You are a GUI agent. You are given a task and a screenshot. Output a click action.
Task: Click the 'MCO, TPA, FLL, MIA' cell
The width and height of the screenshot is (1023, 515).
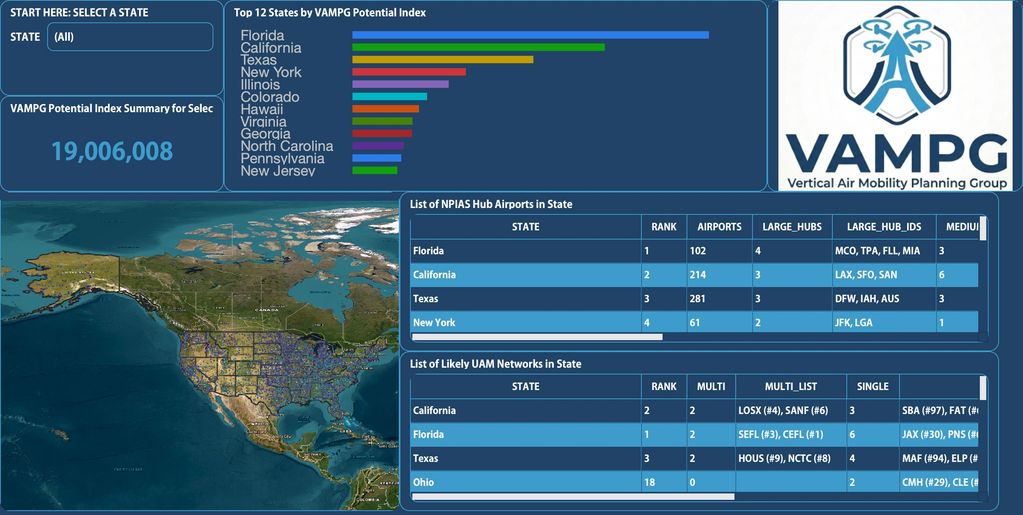(x=884, y=251)
